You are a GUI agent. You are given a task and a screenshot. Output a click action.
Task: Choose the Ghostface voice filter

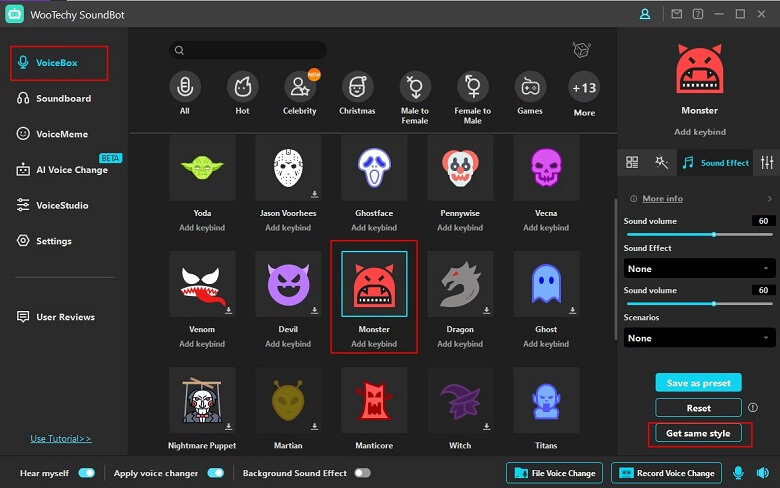point(374,169)
